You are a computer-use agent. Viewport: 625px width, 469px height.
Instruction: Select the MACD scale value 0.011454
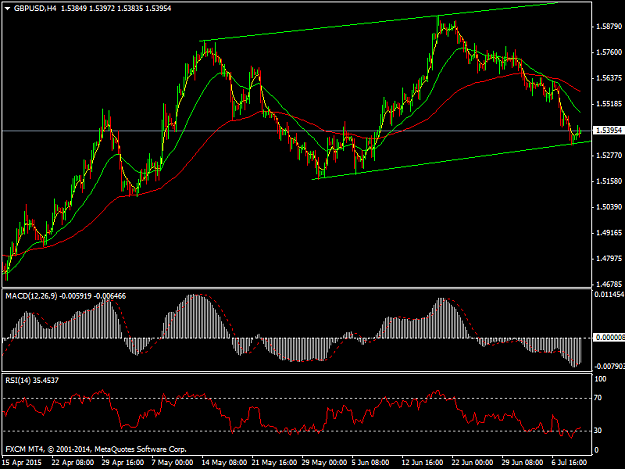tap(609, 294)
